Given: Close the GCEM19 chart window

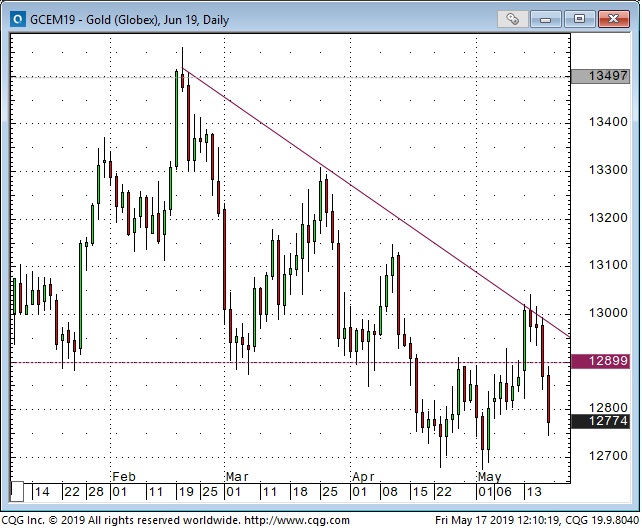Looking at the screenshot, I should click(613, 19).
